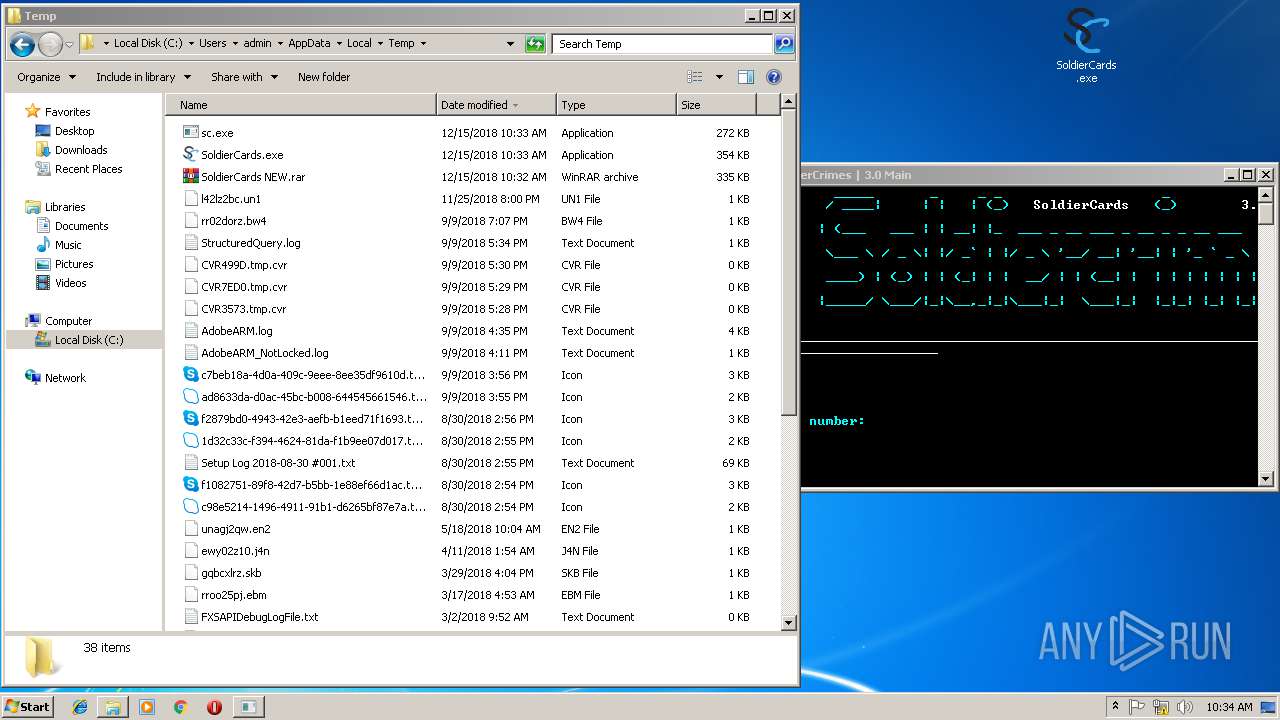Sort by the Size column header
This screenshot has height=720, width=1280.
(x=716, y=105)
